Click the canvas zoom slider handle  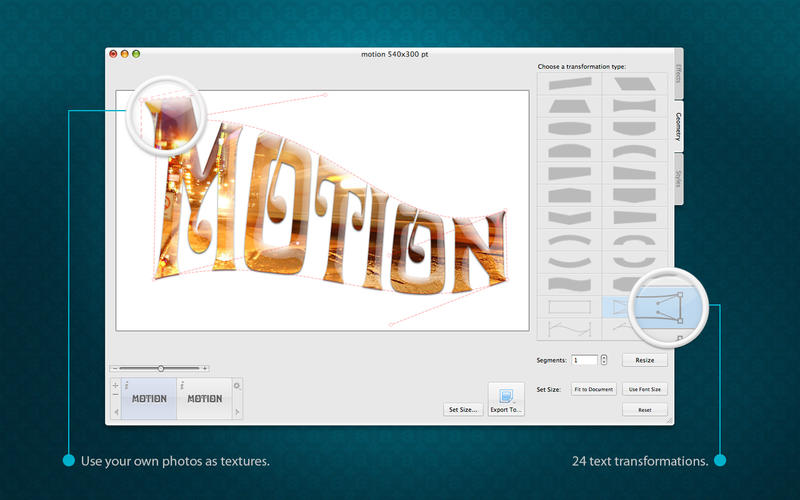click(x=161, y=369)
